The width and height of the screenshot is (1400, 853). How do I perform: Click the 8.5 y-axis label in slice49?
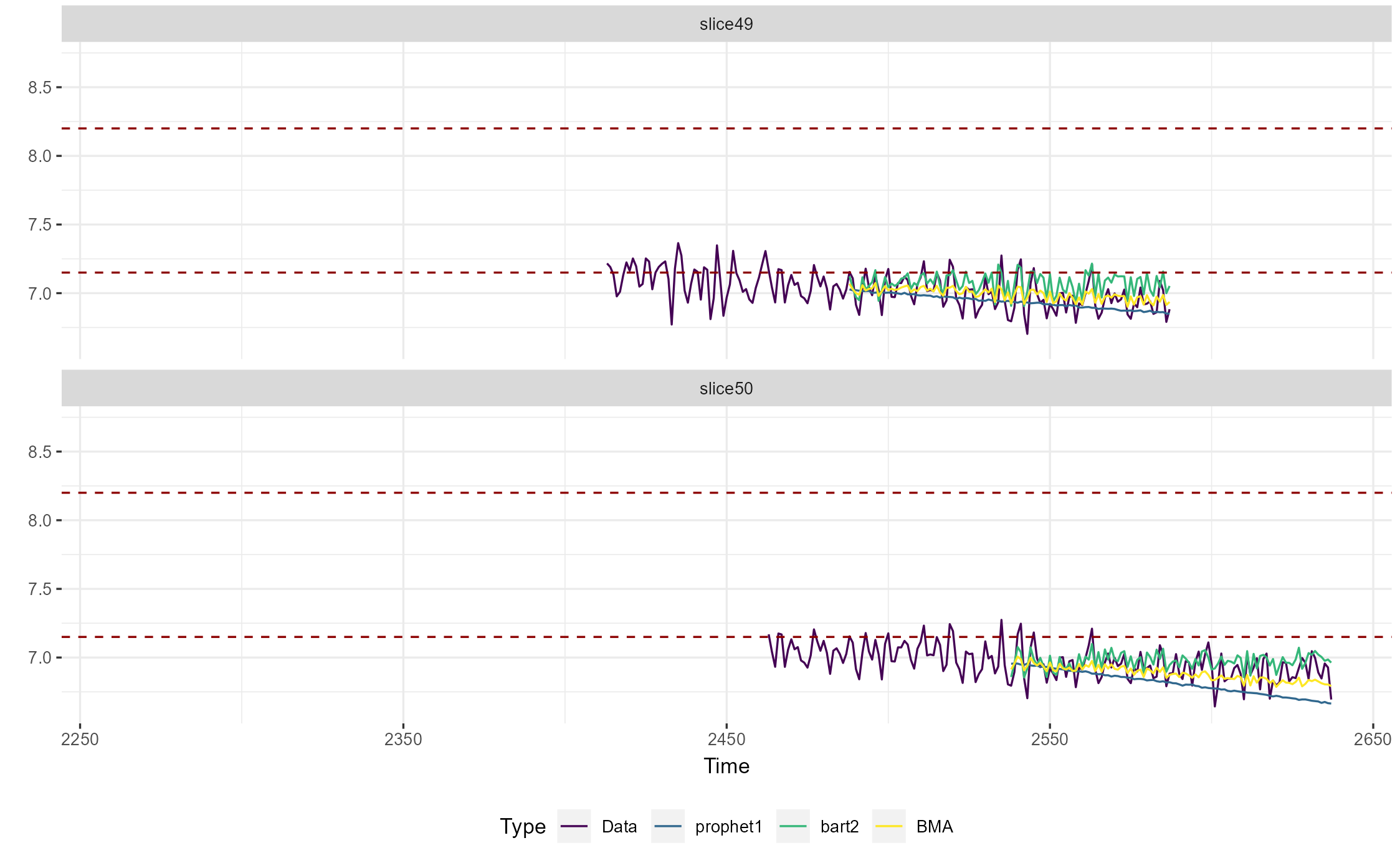click(x=39, y=88)
